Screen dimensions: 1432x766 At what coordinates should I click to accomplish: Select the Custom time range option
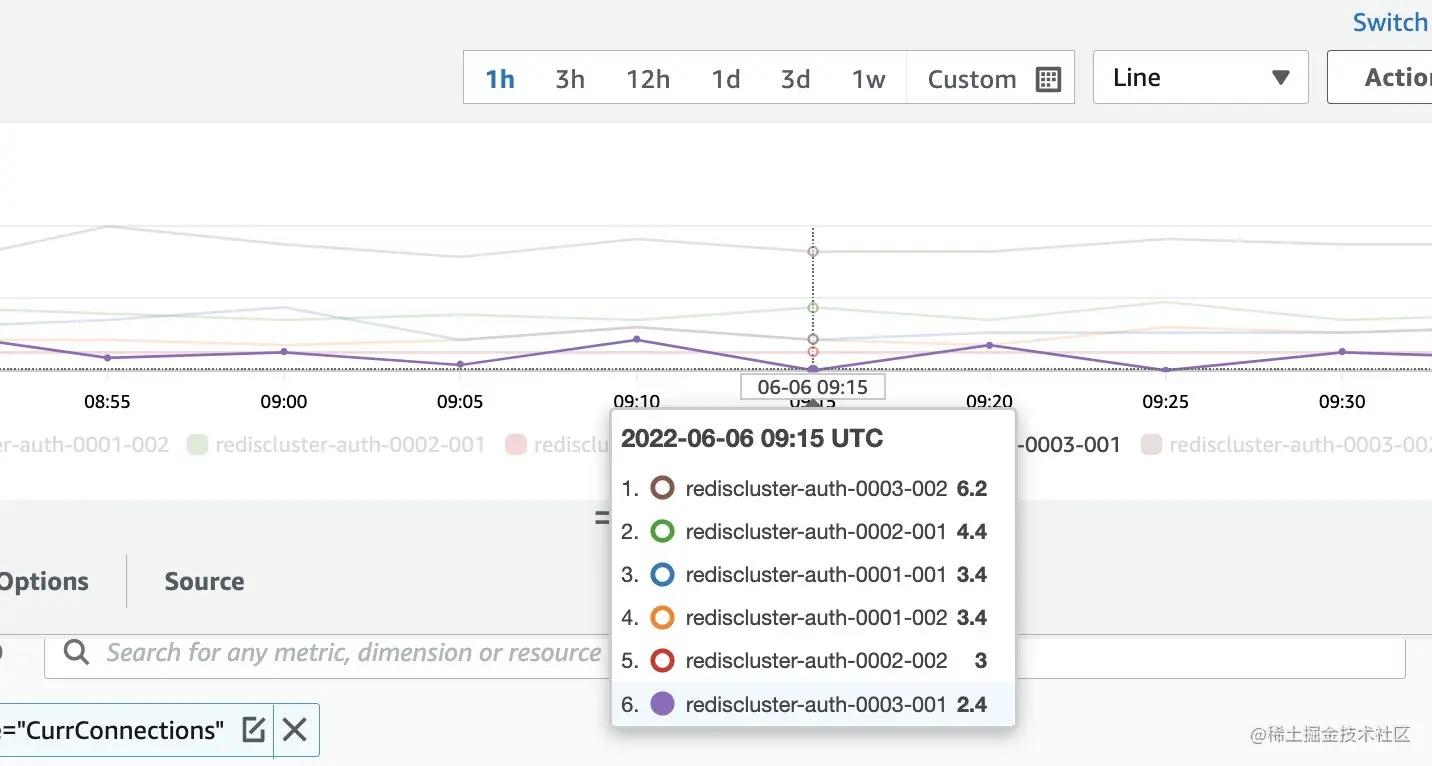pos(971,79)
